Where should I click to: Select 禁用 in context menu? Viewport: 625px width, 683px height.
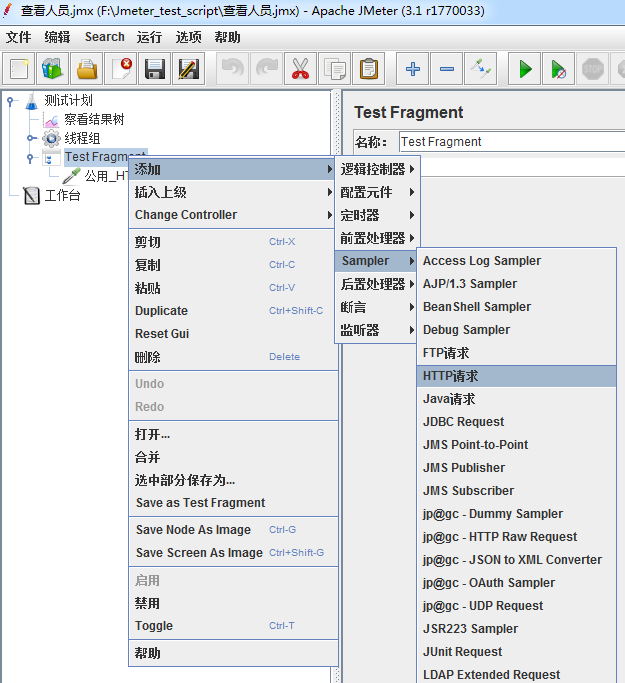[x=233, y=603]
